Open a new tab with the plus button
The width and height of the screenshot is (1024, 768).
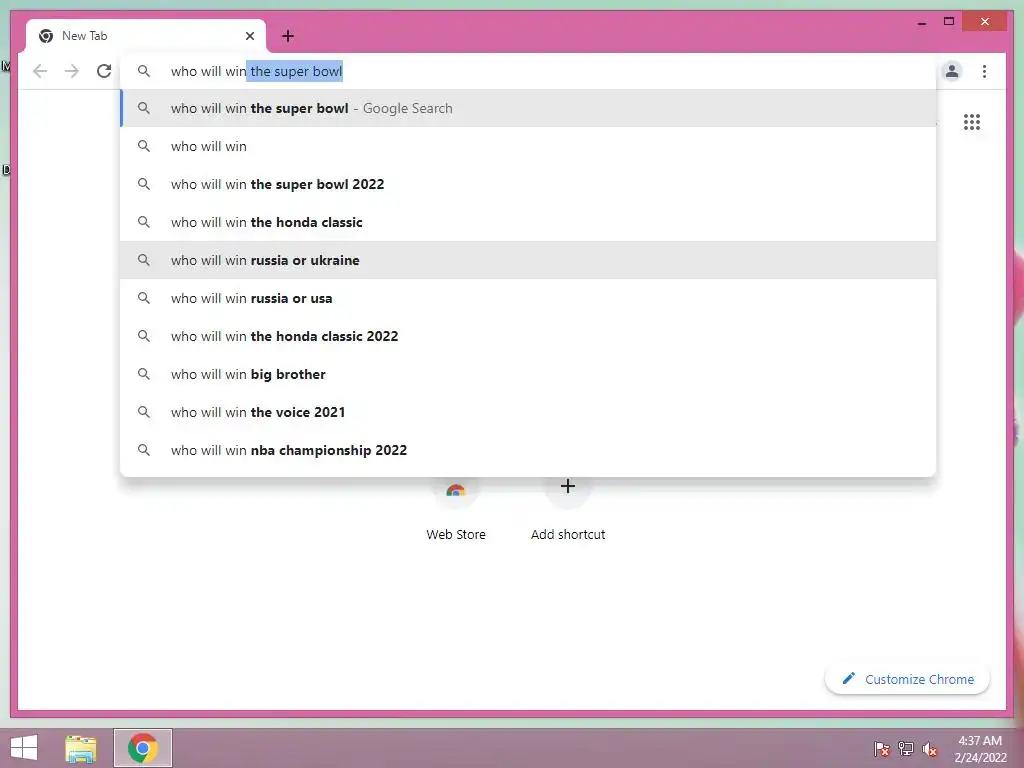[x=288, y=36]
